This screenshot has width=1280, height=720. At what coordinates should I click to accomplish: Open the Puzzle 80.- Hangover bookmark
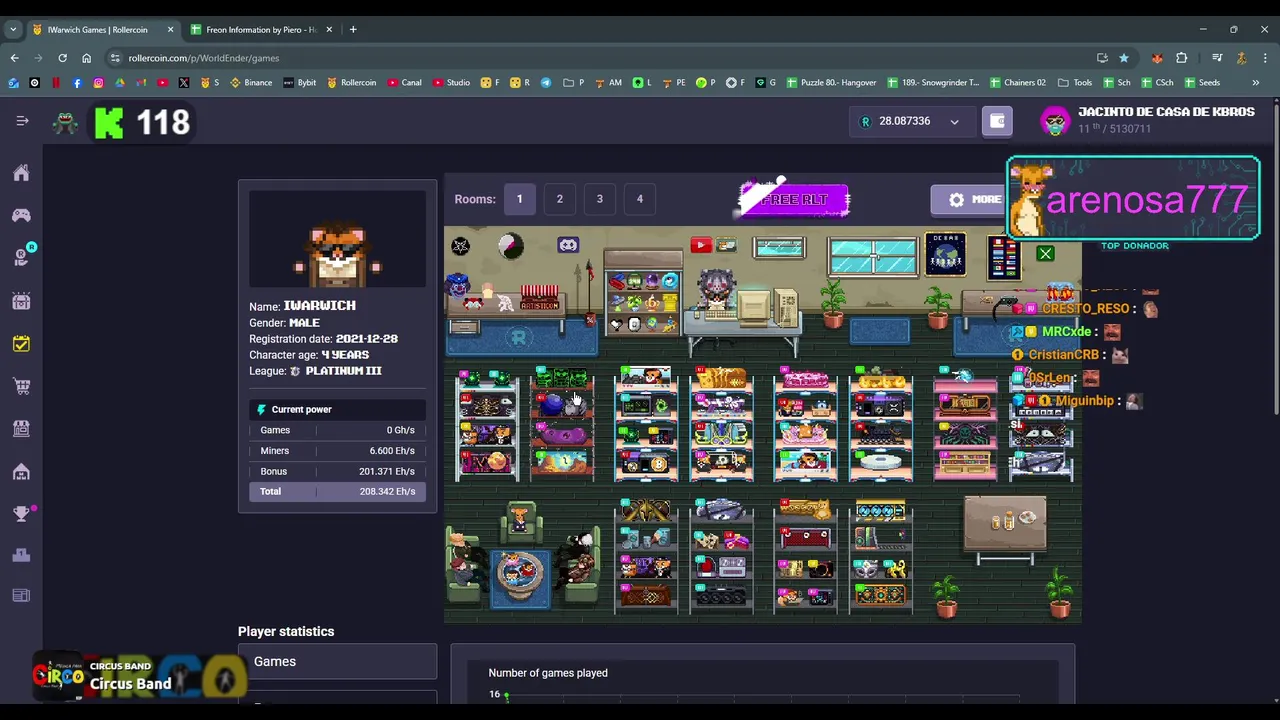[831, 82]
